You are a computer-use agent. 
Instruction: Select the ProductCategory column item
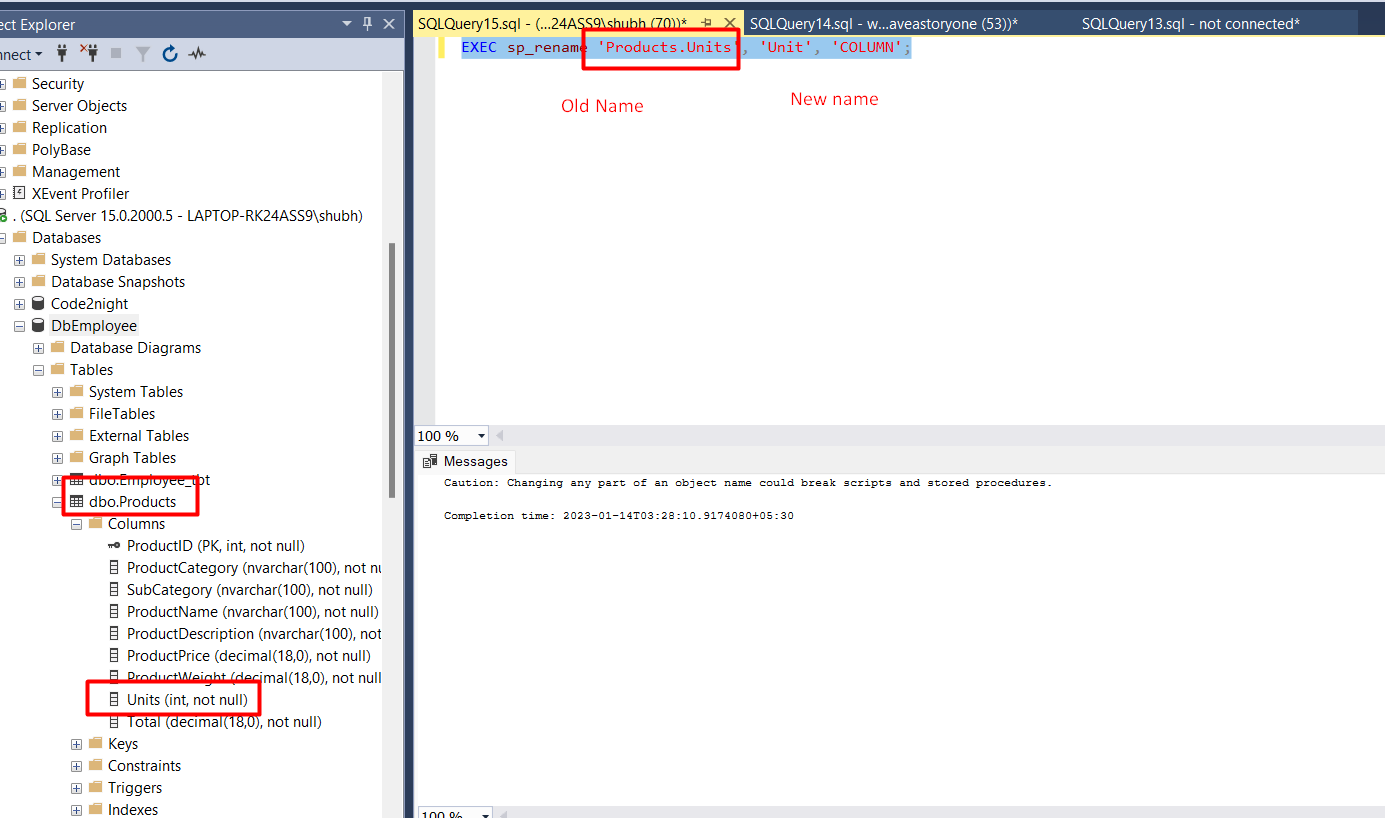[254, 568]
